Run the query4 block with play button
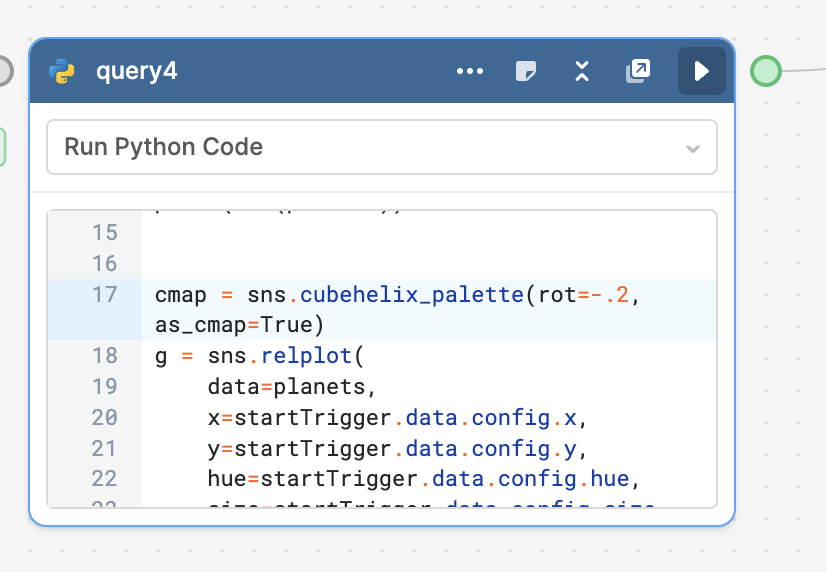The height and width of the screenshot is (572, 826). [702, 71]
